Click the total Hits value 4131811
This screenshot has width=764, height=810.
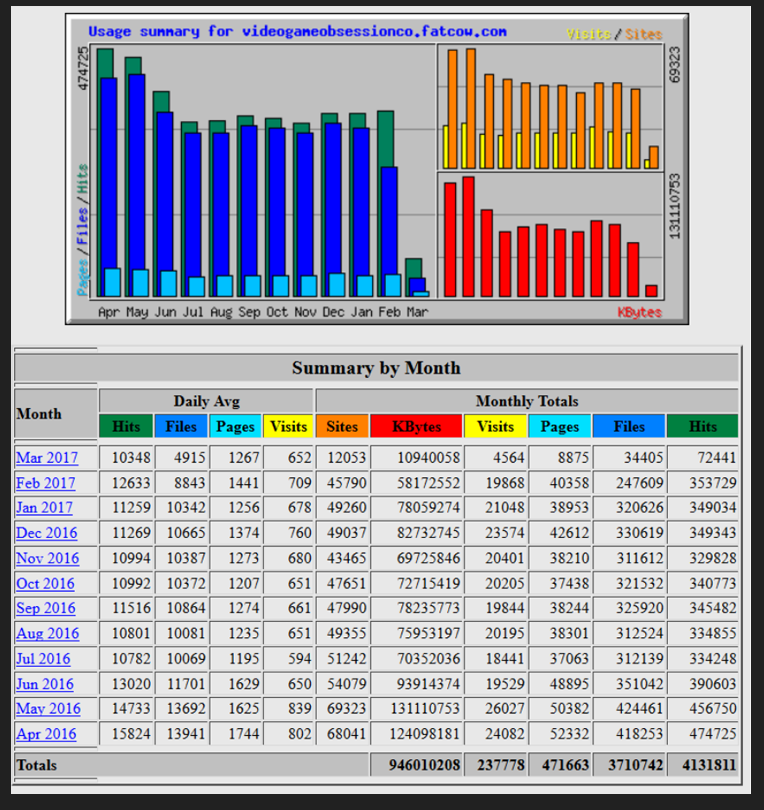click(x=703, y=765)
